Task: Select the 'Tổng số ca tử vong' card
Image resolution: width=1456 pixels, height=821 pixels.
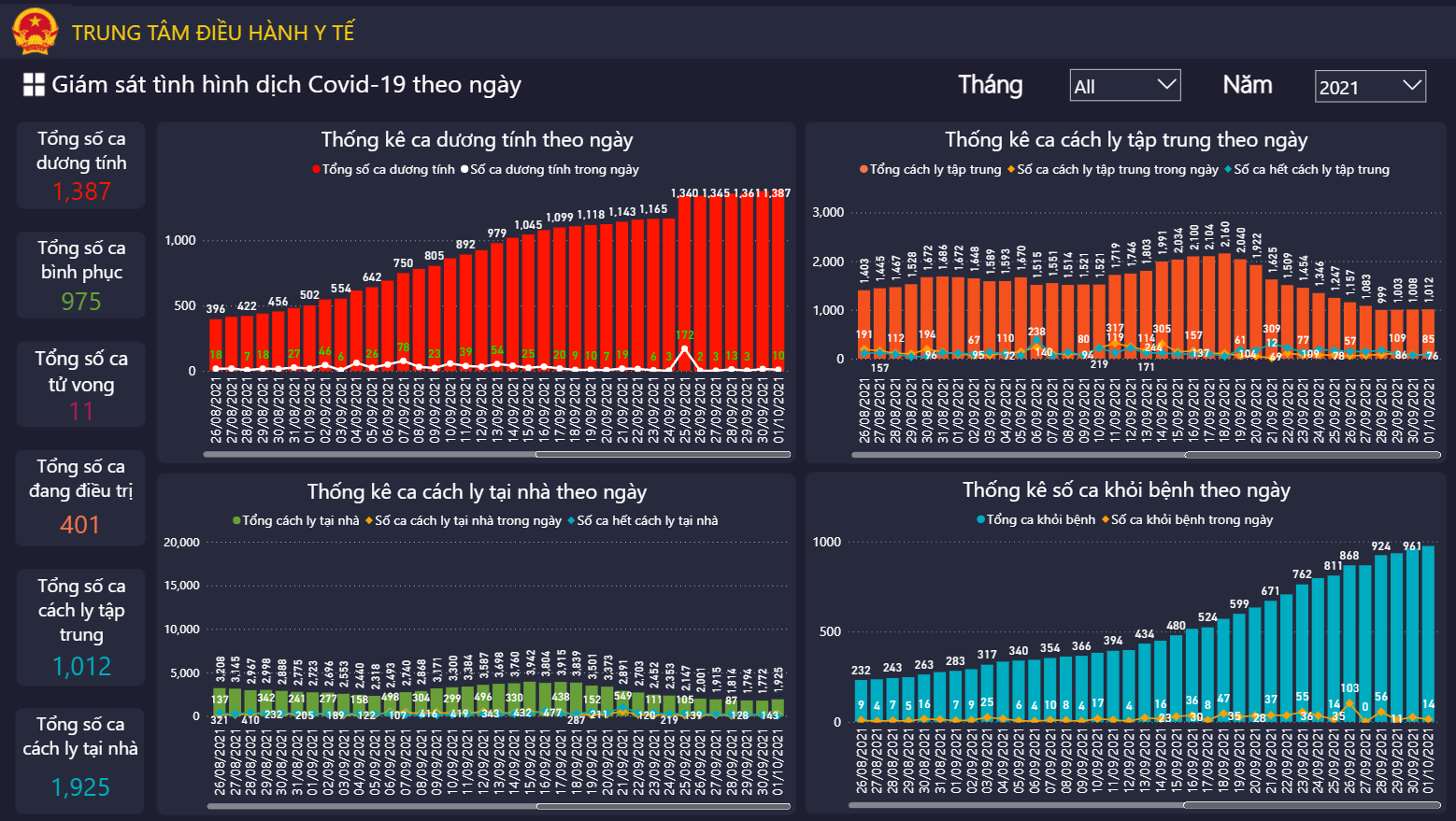Action: pyautogui.click(x=81, y=384)
